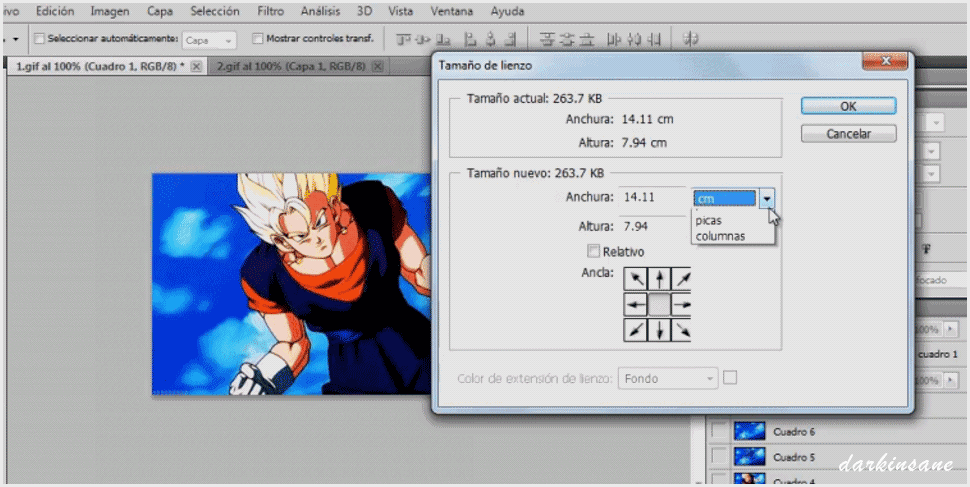Click the Cuadro 6 layer name
The height and width of the screenshot is (487, 970).
pos(794,432)
